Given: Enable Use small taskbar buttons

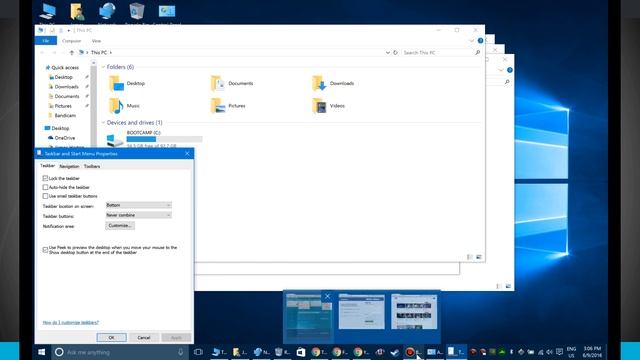Looking at the screenshot, I should point(45,196).
